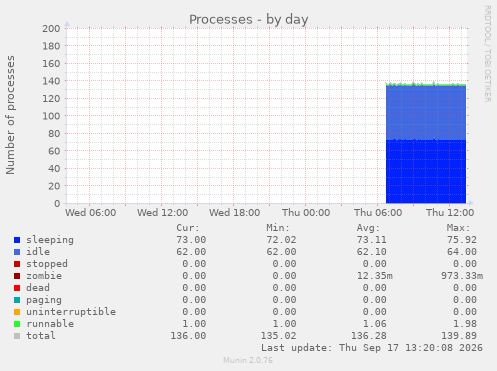Click the 'idle' legend label
The image size is (497, 371).
point(38,252)
